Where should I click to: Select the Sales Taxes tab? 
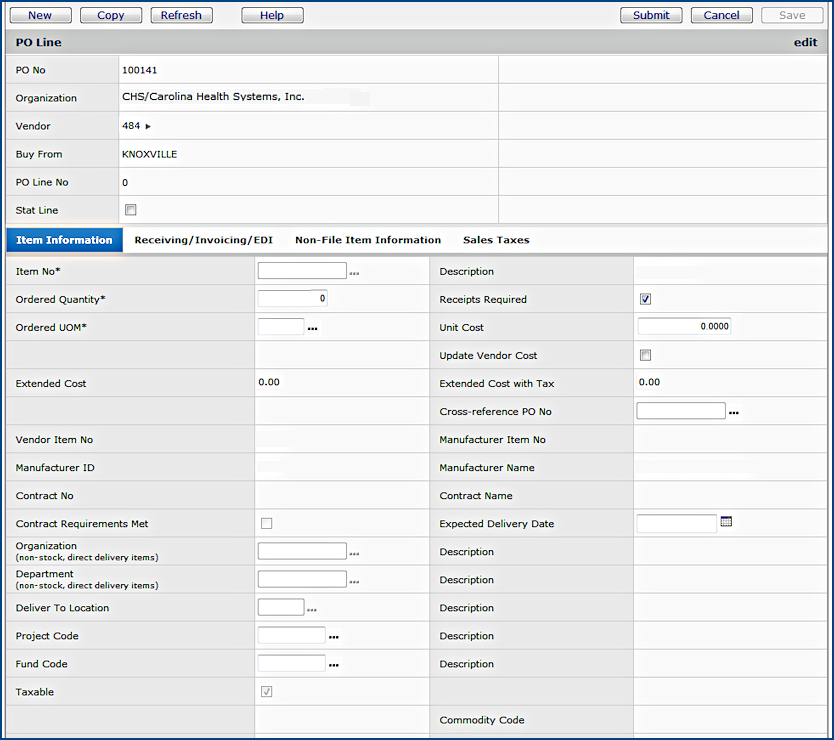(x=496, y=240)
